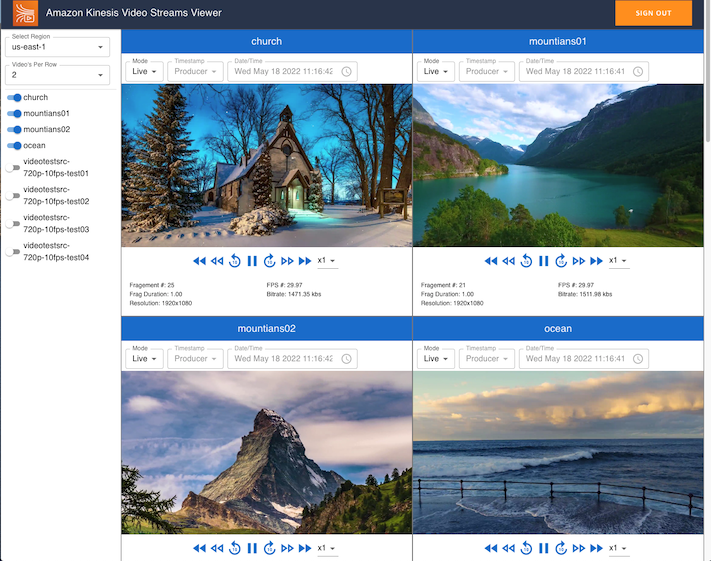711x561 pixels.
Task: Click the fast forward icon on ocean video
Action: pos(596,548)
